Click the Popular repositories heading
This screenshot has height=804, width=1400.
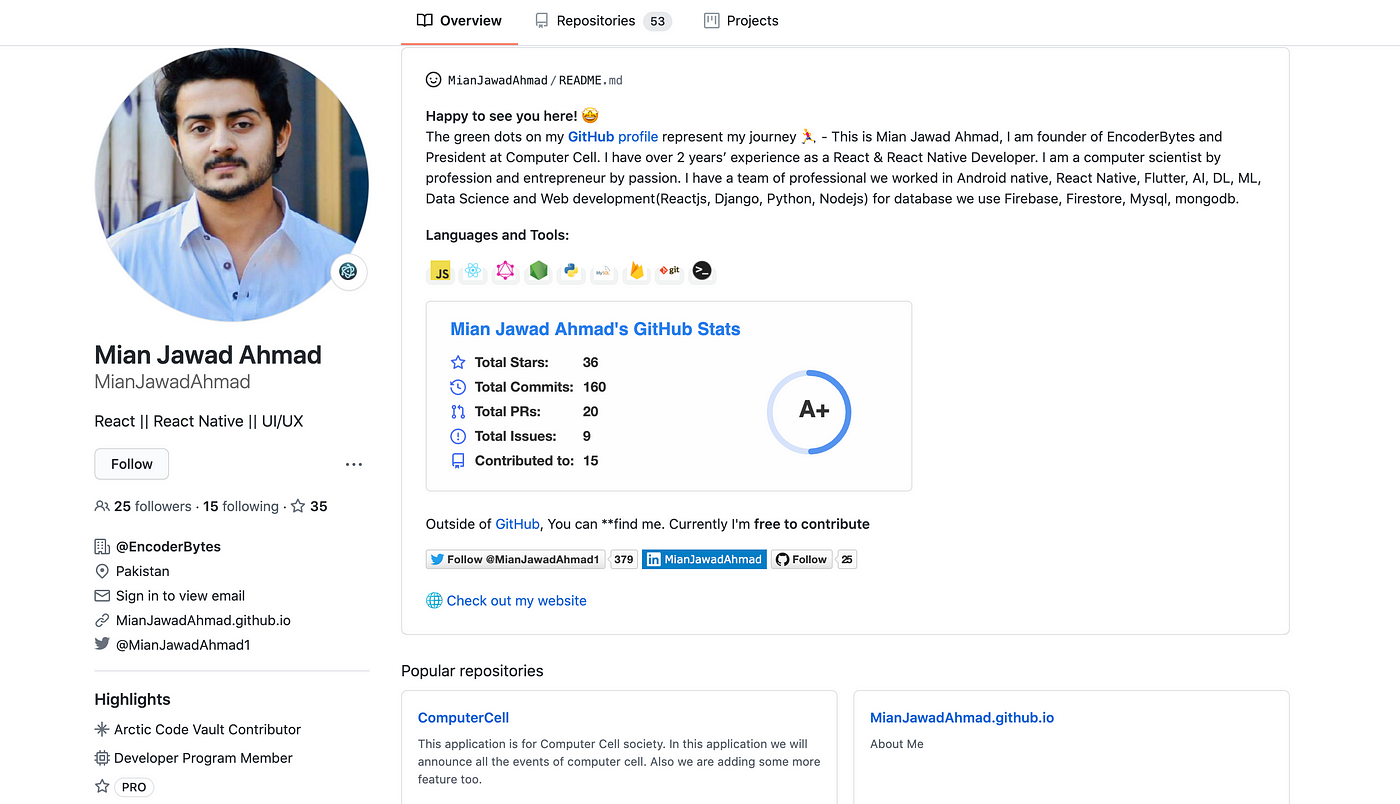tap(472, 671)
